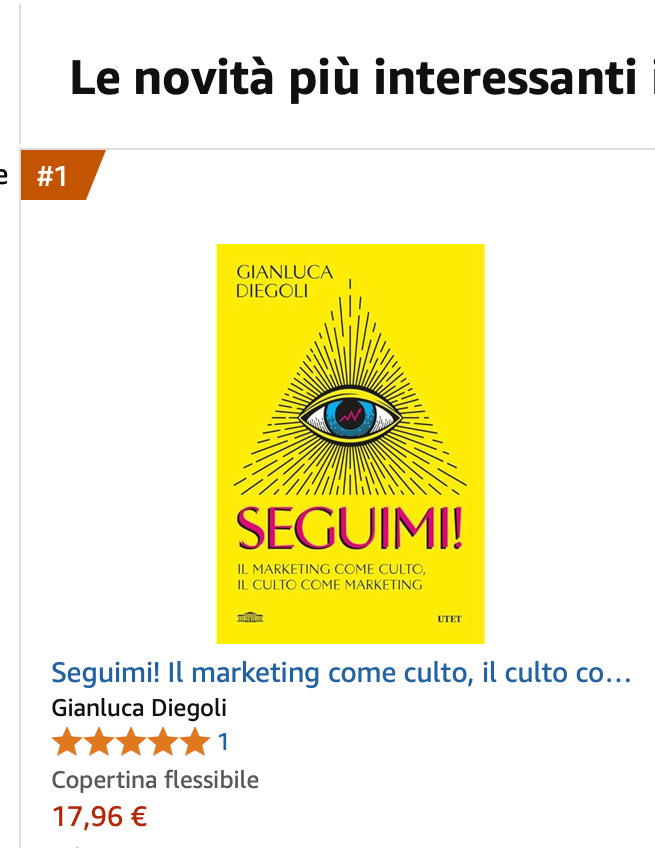Open the review count '1' link
655x848 pixels.
tap(223, 741)
